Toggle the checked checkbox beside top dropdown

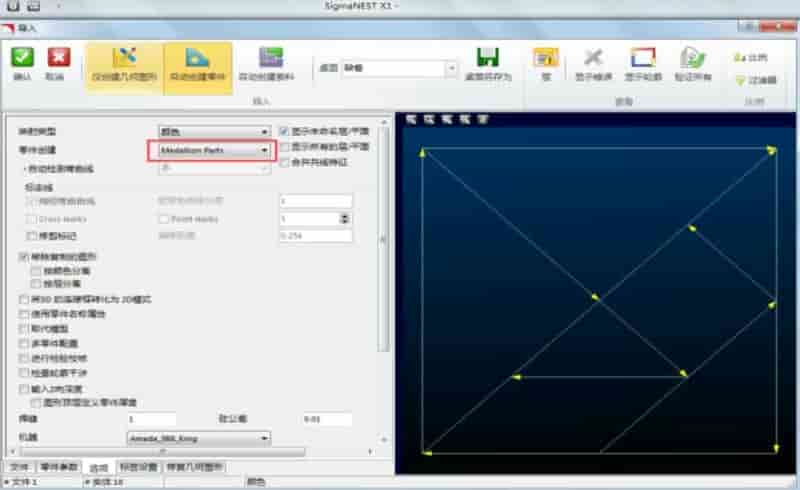tap(284, 131)
